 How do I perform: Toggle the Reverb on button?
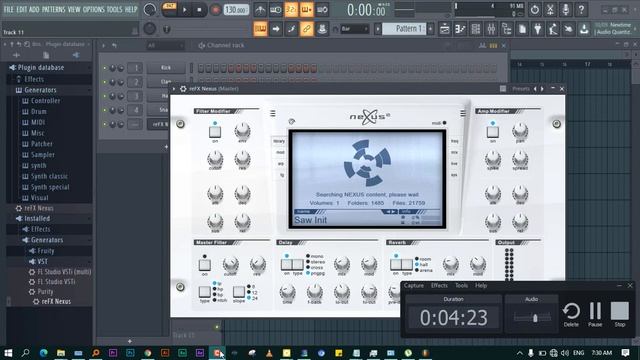[x=396, y=264]
